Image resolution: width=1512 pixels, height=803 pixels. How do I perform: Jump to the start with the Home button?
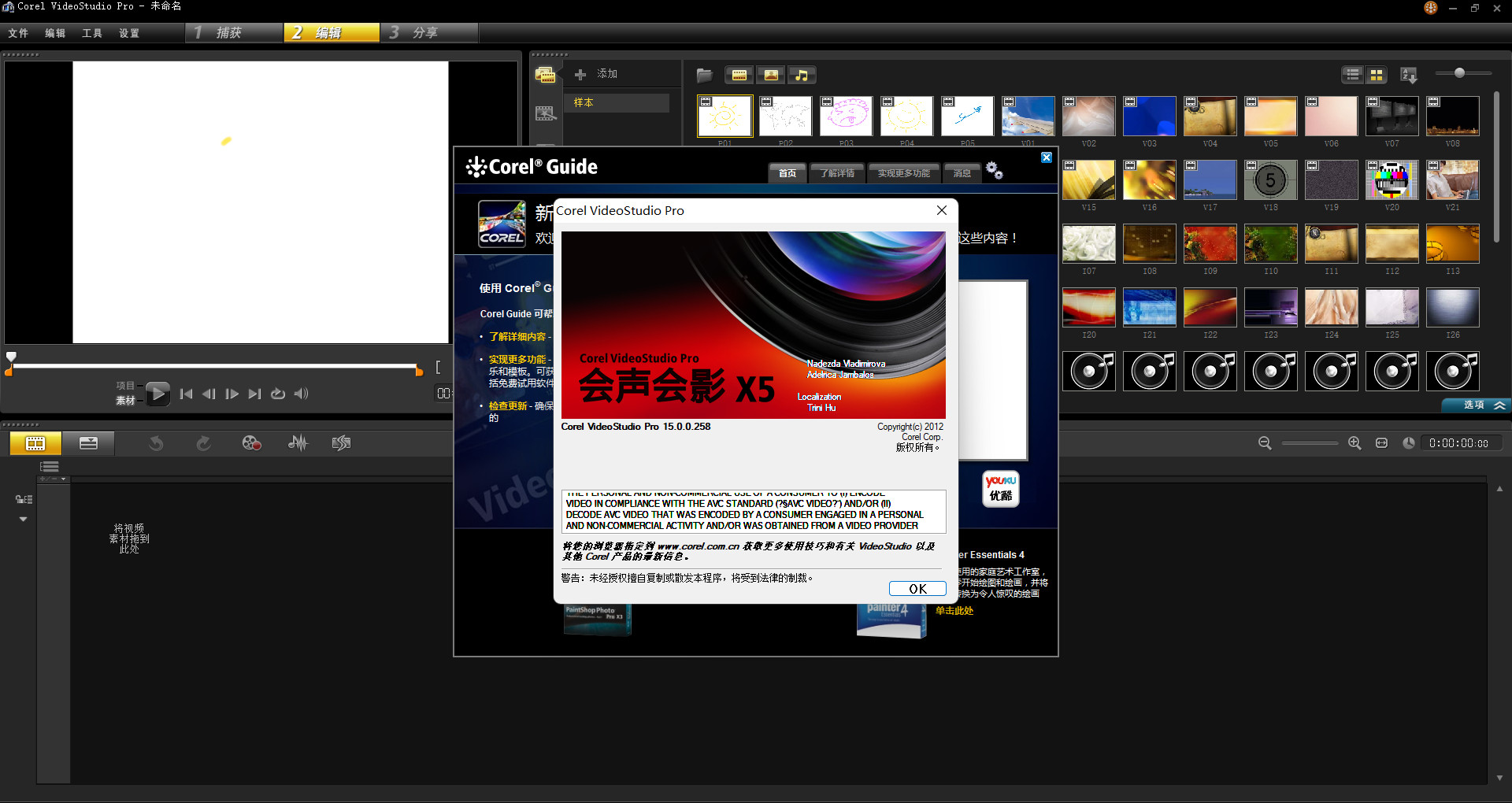click(x=187, y=394)
